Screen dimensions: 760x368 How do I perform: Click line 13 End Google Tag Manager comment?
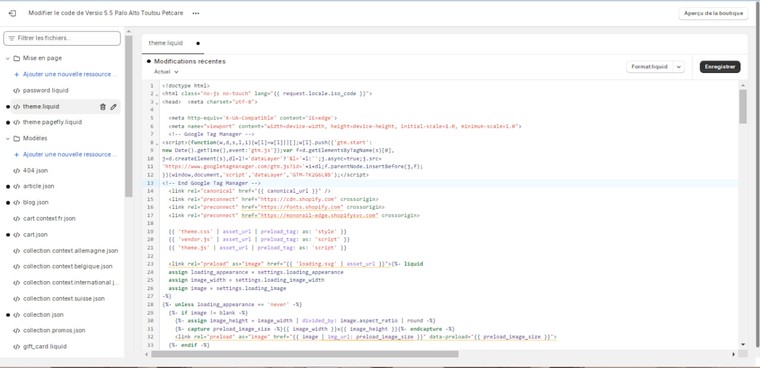coord(211,183)
